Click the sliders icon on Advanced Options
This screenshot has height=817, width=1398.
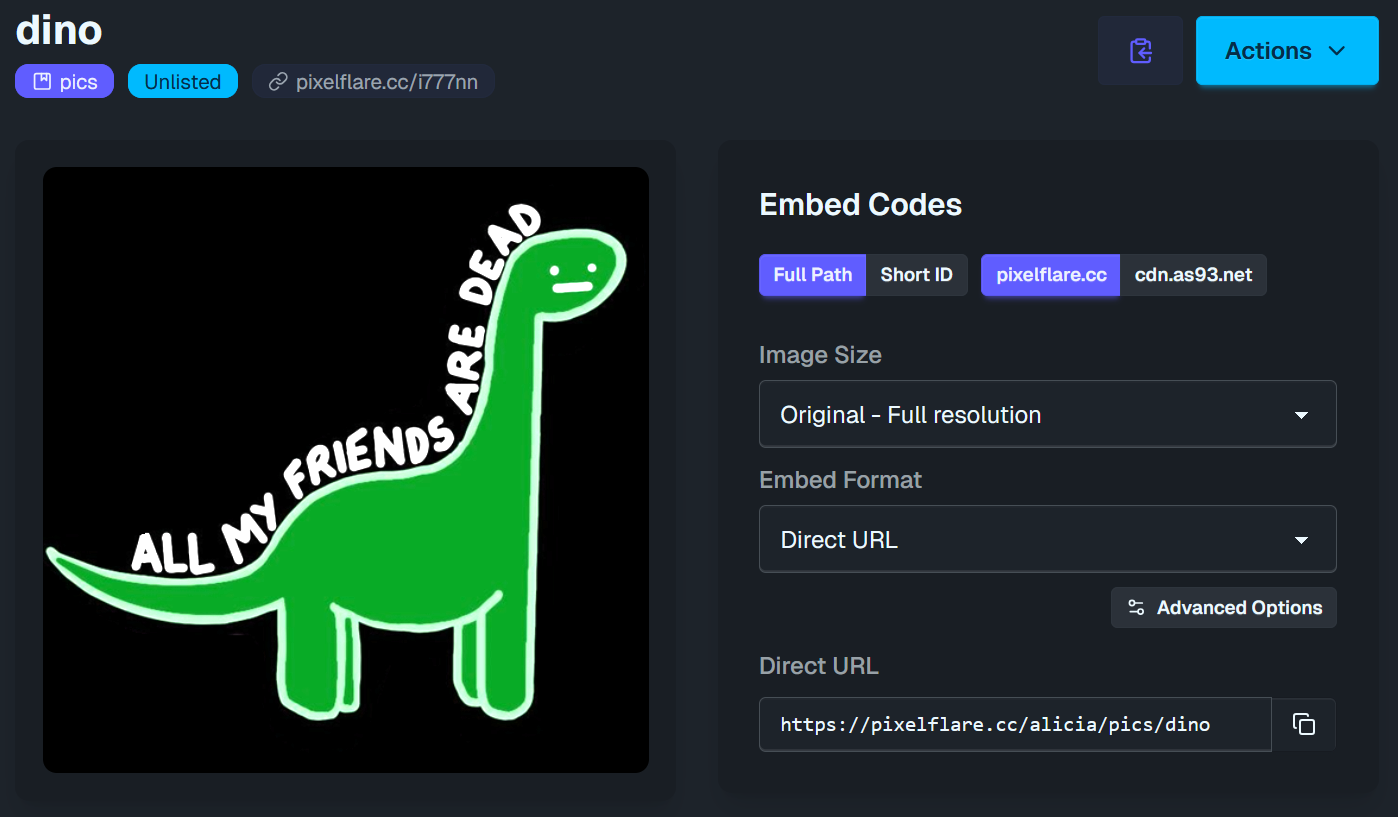(x=1135, y=607)
